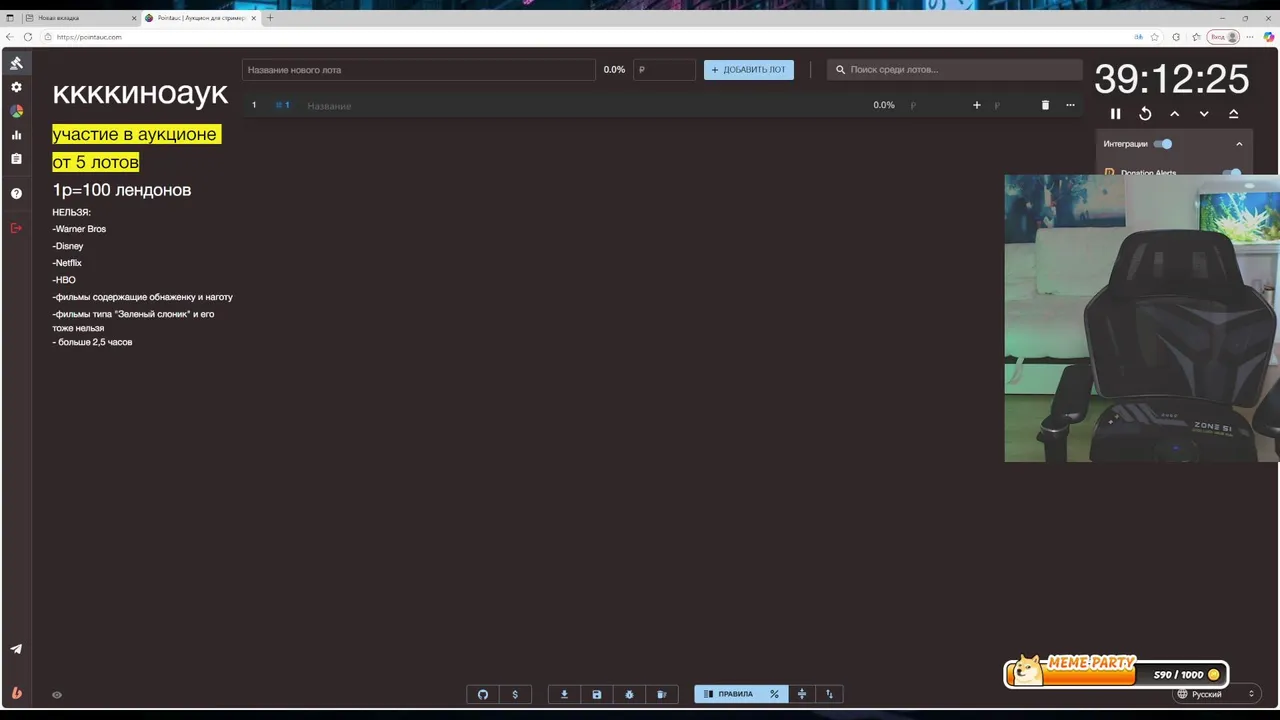Click lot 1 Название field
Image resolution: width=1280 pixels, height=720 pixels.
580,105
